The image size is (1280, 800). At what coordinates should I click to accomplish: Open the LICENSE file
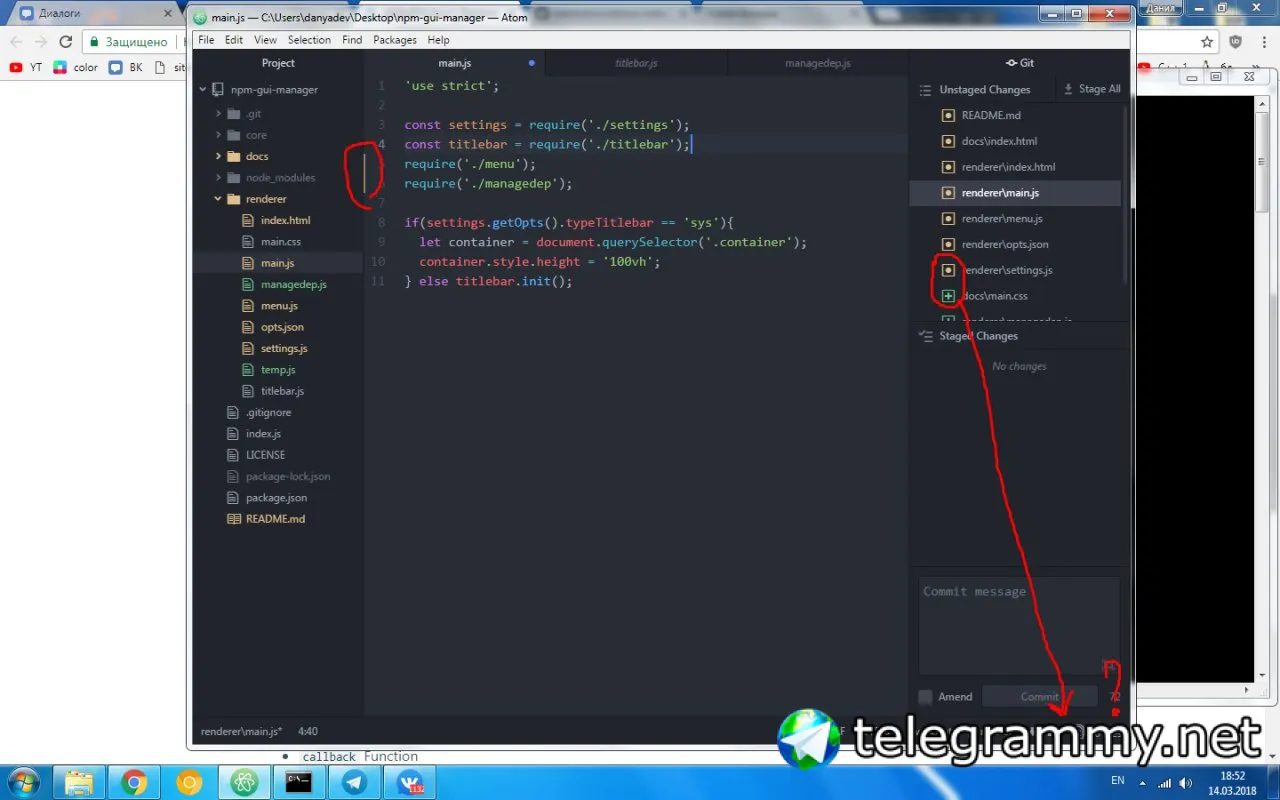(265, 455)
